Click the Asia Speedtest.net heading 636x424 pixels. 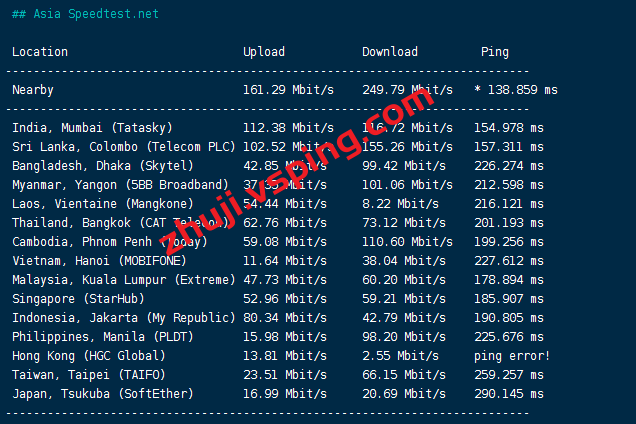(85, 14)
